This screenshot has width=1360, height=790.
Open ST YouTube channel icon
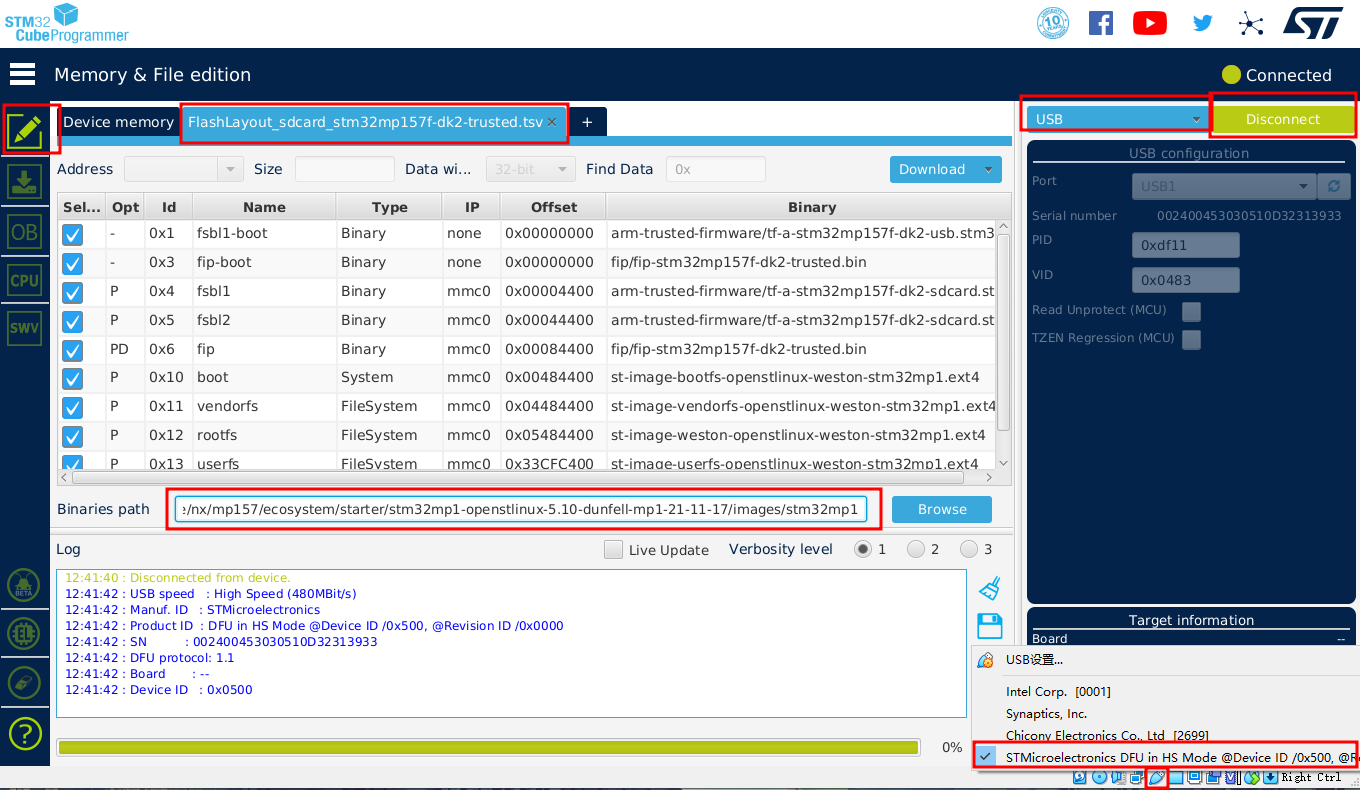pos(1150,23)
